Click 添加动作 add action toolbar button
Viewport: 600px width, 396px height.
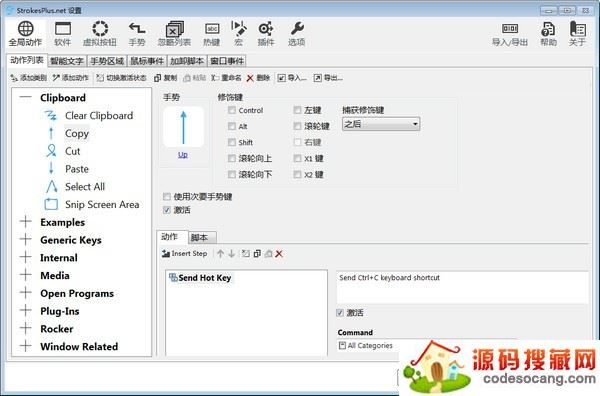tap(71, 78)
